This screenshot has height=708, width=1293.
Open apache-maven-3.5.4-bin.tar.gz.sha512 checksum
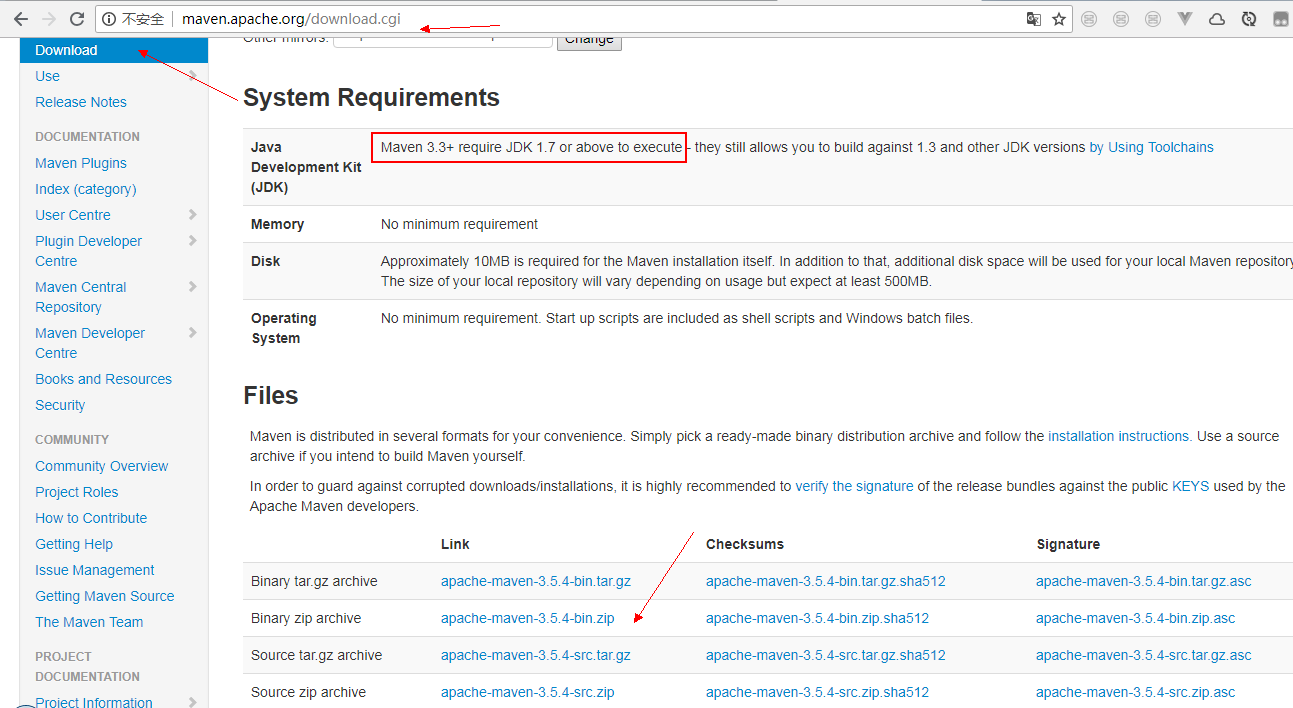pyautogui.click(x=825, y=581)
